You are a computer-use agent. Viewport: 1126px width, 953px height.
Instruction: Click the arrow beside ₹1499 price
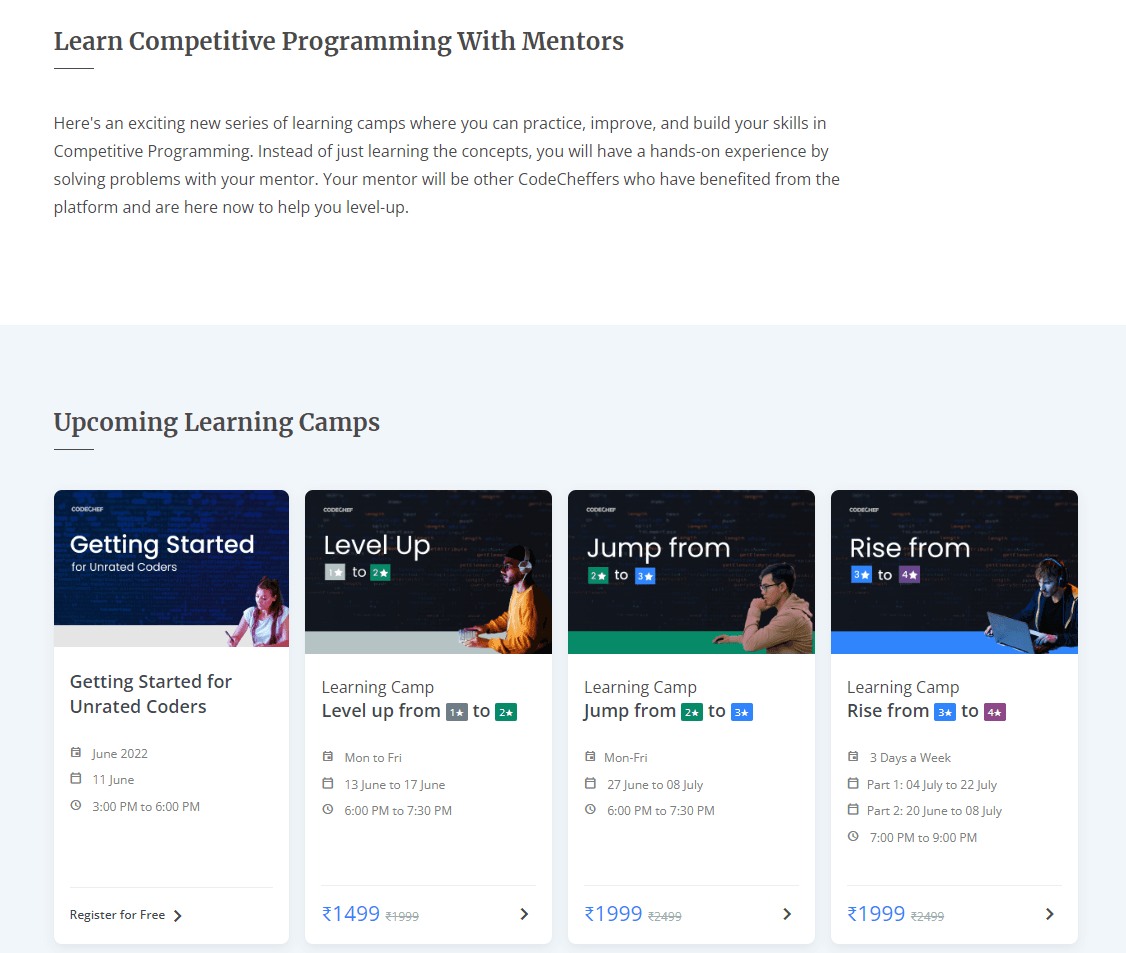tap(524, 914)
